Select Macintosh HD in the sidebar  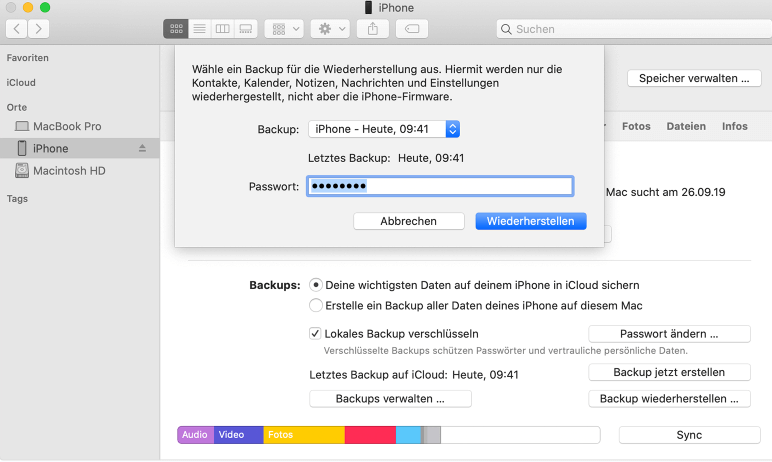(80, 171)
